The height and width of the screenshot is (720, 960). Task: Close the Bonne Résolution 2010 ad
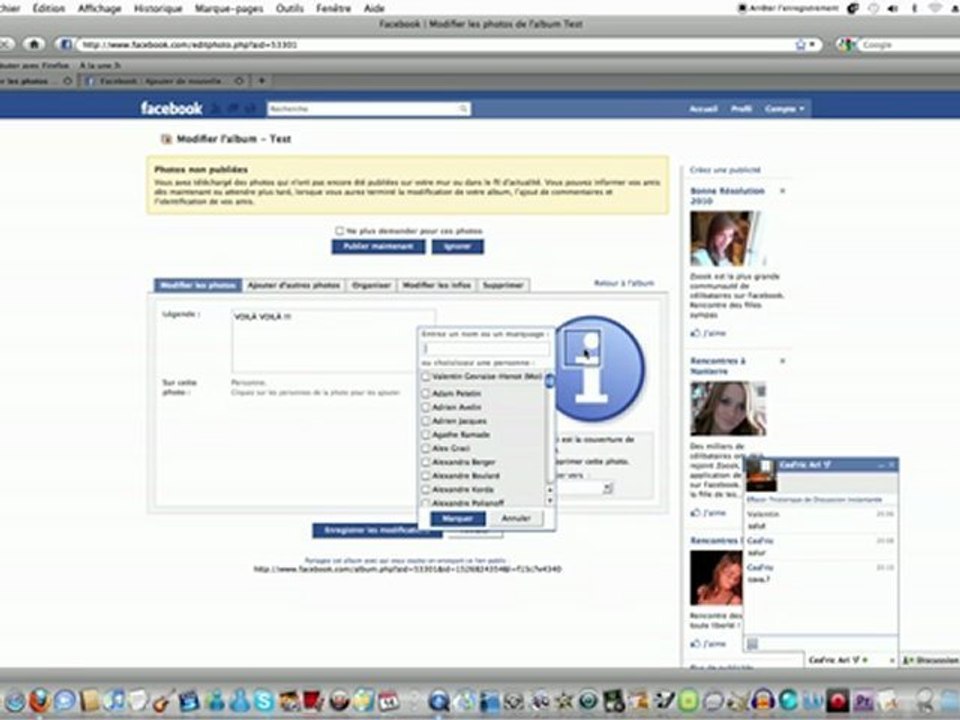pyautogui.click(x=782, y=191)
